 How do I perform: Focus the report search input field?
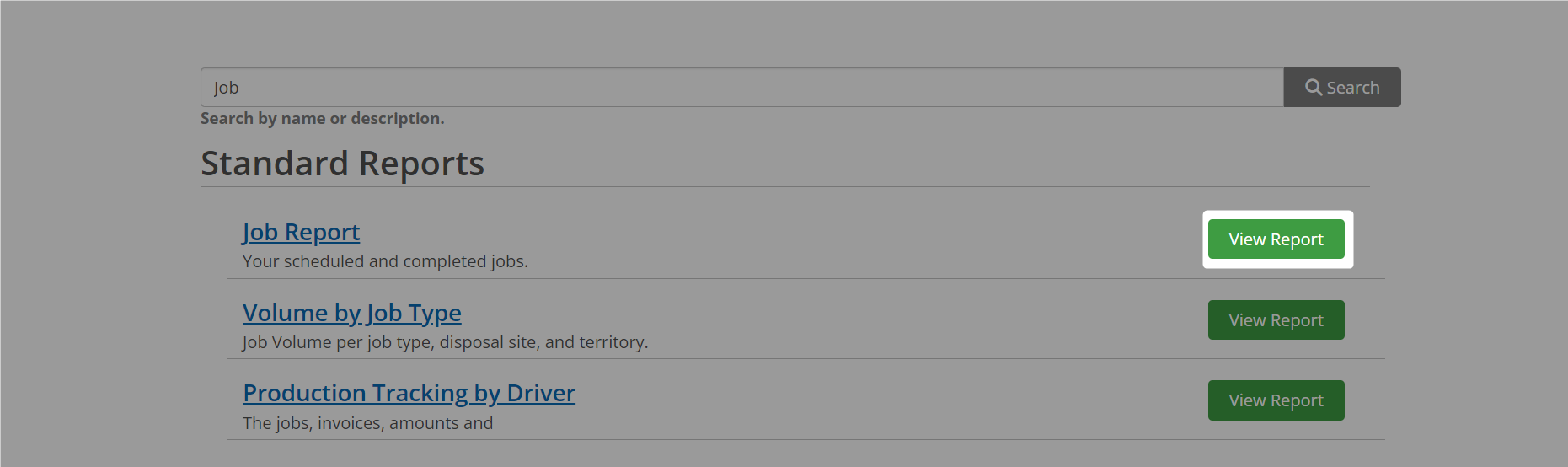pos(742,88)
